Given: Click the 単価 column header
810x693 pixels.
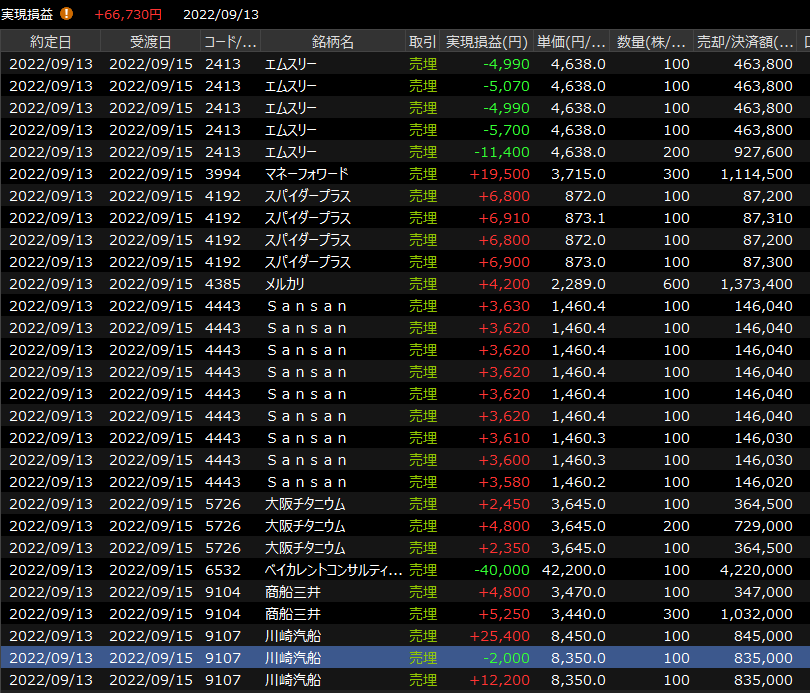Looking at the screenshot, I should click(571, 42).
